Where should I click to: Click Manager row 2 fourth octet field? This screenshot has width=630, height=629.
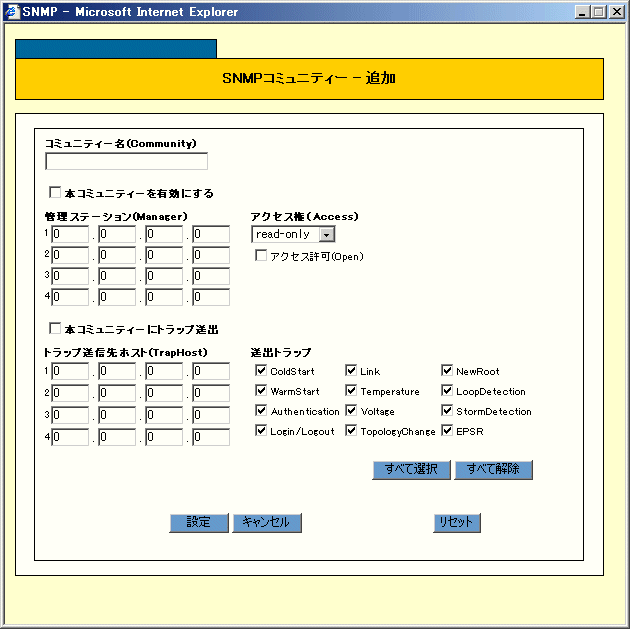[x=211, y=255]
